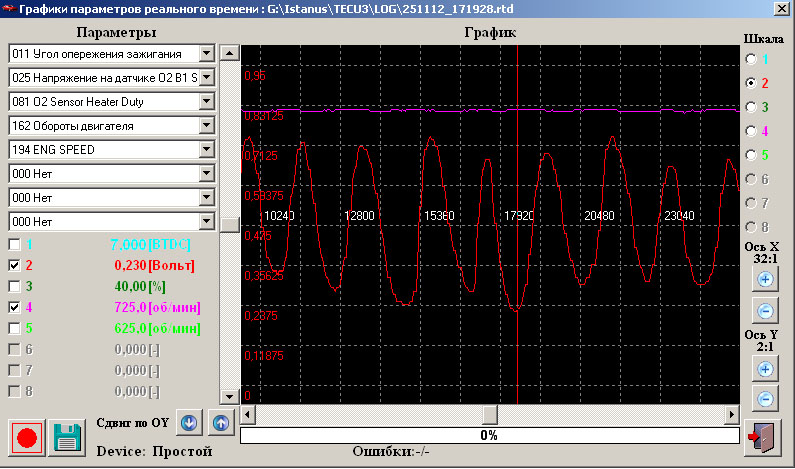
Task: Open the '011 Угол опережения зажигания' dropdown
Action: pos(207,52)
